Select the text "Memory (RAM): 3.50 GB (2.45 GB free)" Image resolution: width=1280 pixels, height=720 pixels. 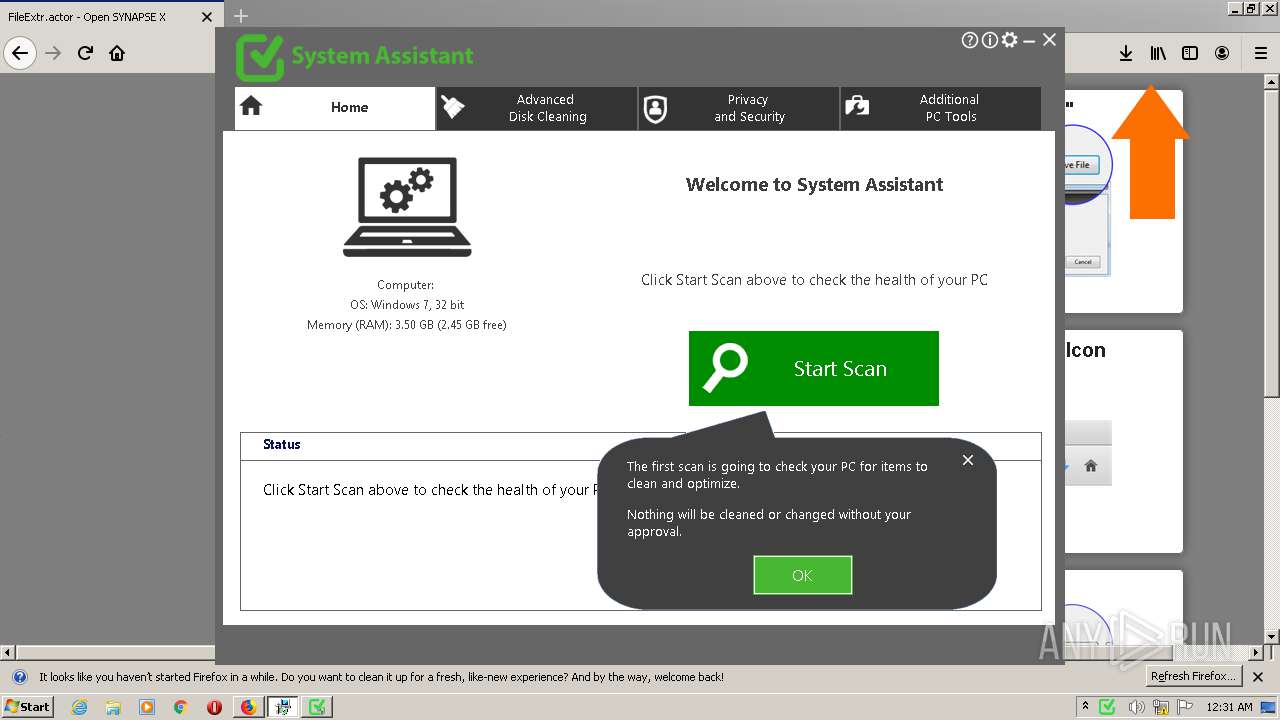pos(407,325)
